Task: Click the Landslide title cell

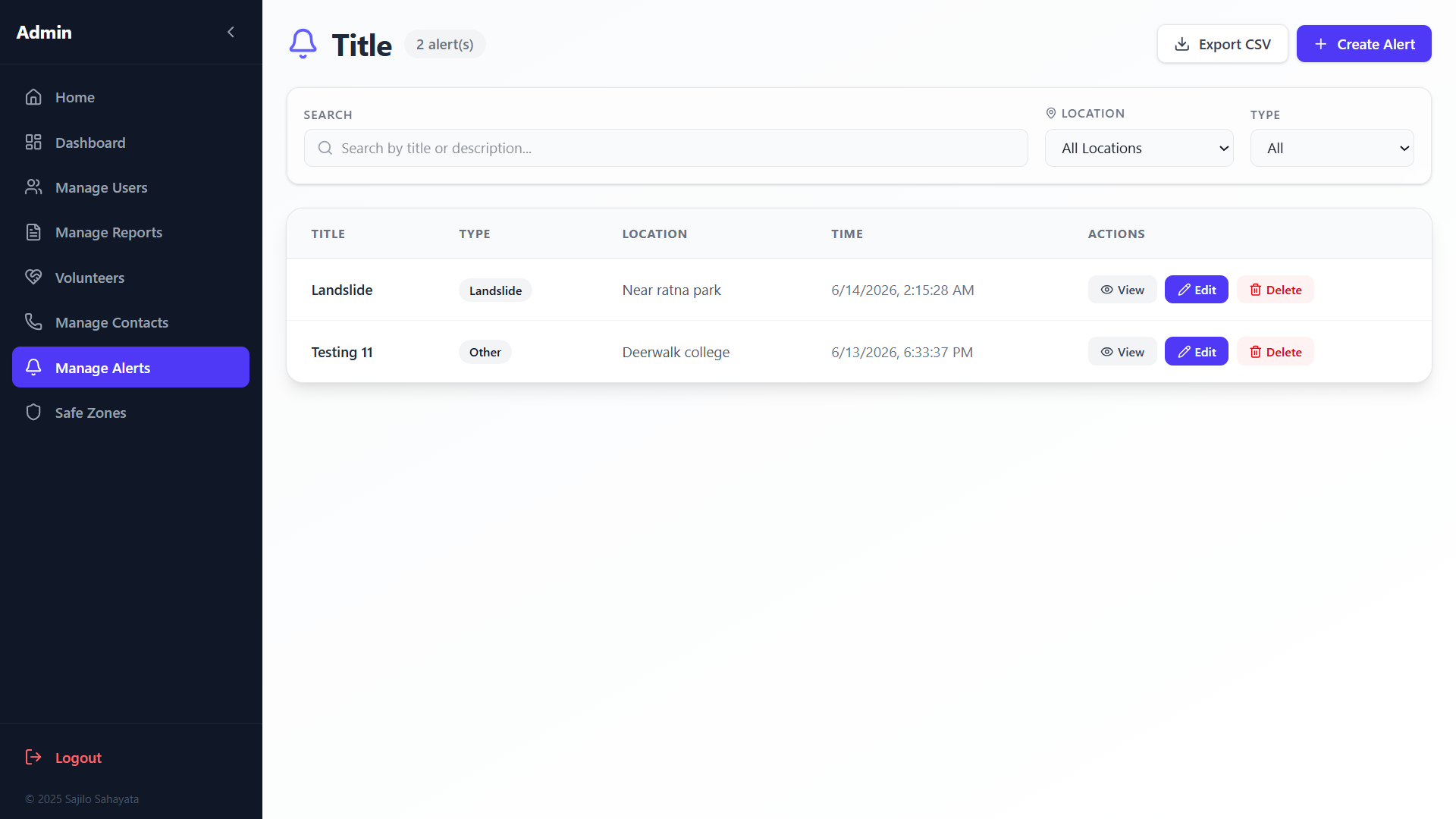Action: [x=342, y=290]
